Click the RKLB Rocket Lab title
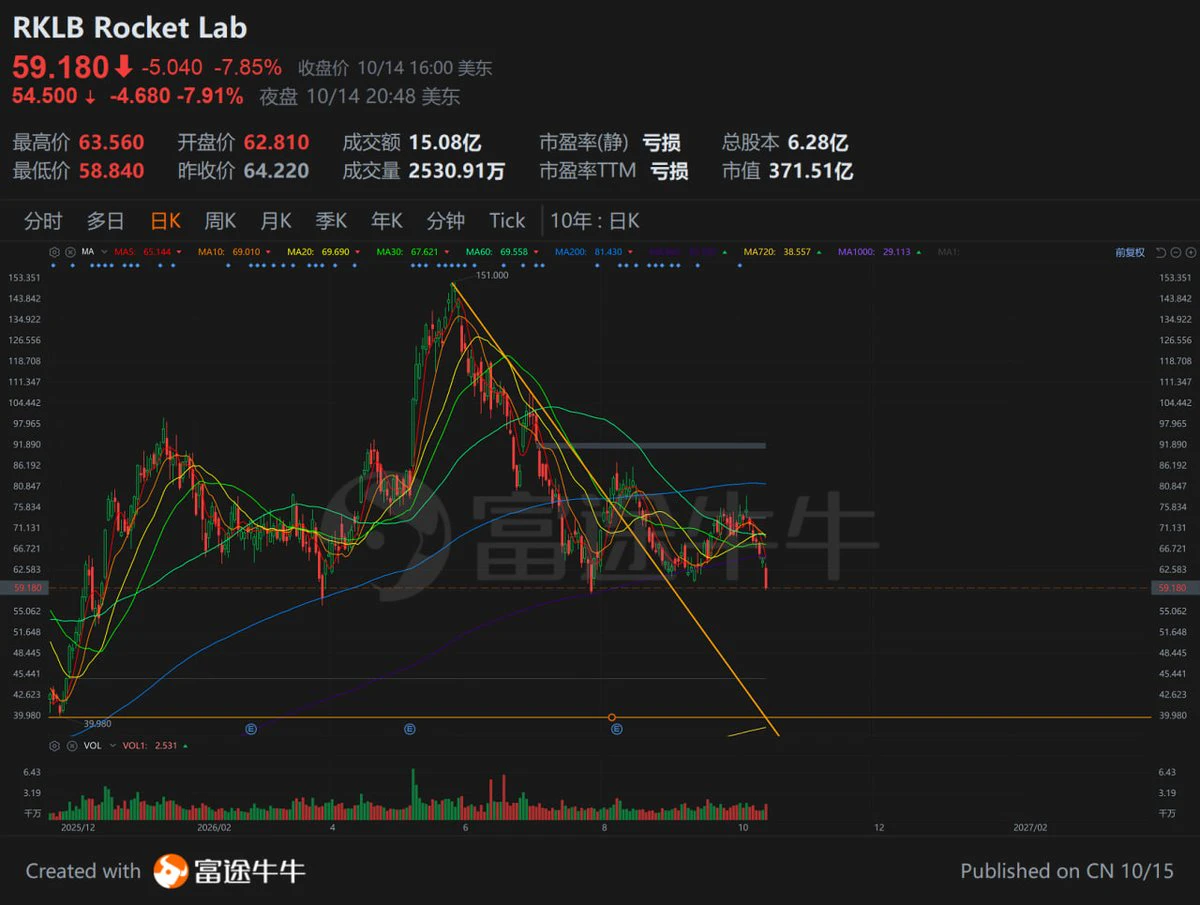The height and width of the screenshot is (905, 1200). pos(130,28)
